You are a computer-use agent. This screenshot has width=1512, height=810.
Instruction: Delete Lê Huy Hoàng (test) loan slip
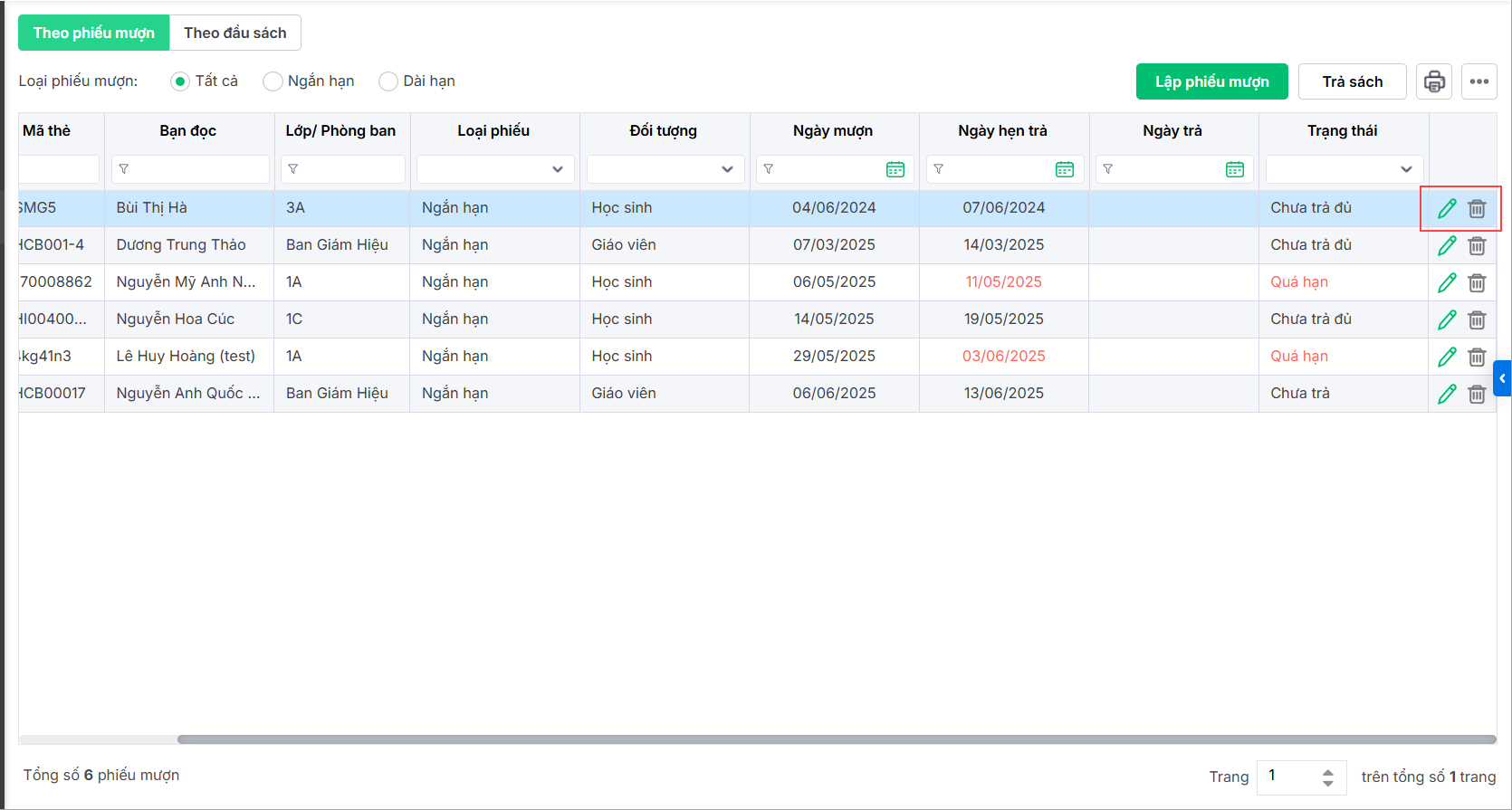[1477, 357]
